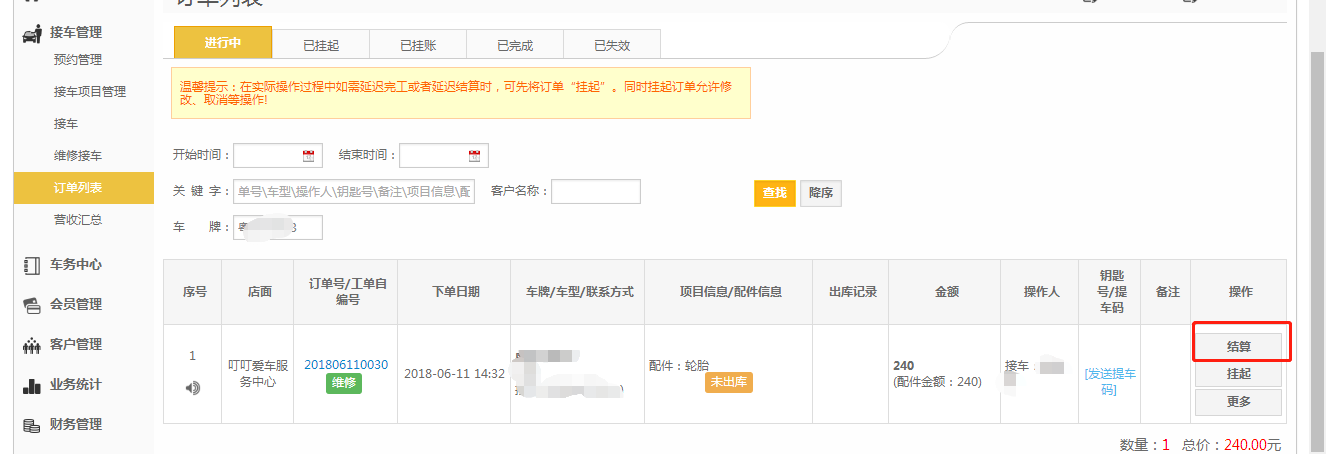The image size is (1326, 454).
Task: Focus the 客户名称 input field
Action: [x=595, y=192]
